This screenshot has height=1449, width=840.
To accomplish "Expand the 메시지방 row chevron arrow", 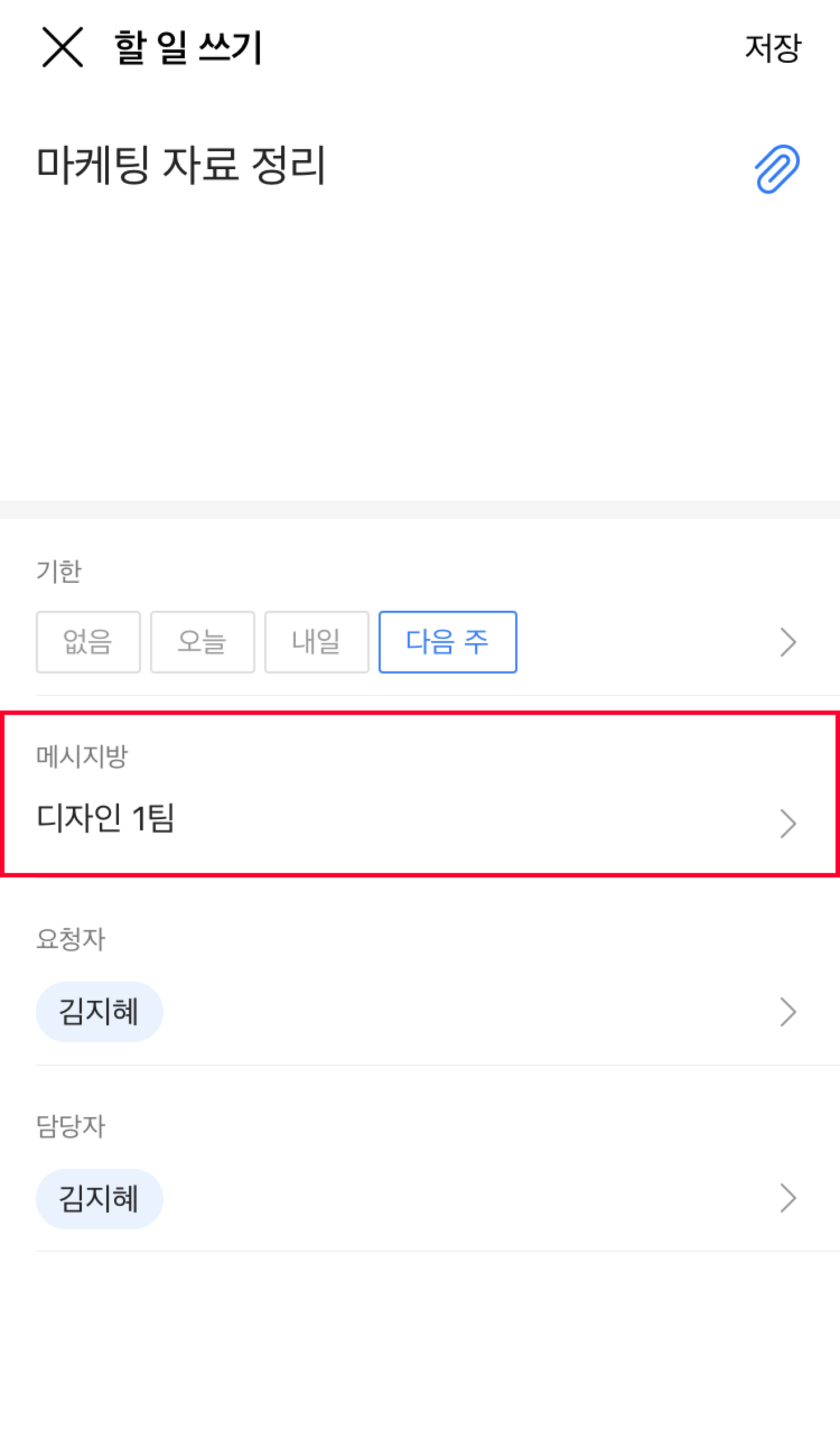I will tap(788, 824).
